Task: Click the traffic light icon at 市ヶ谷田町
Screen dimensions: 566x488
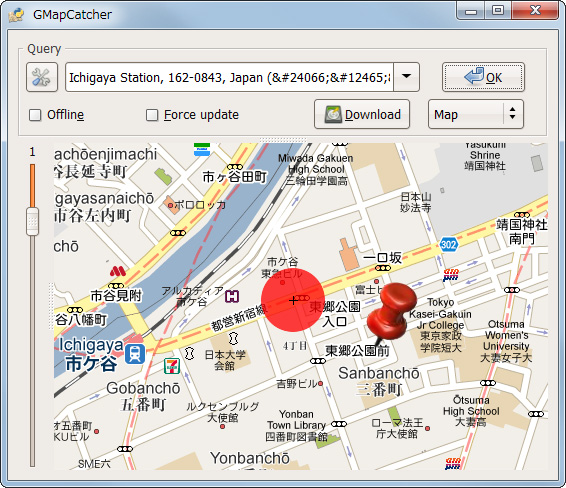Action: tap(235, 167)
